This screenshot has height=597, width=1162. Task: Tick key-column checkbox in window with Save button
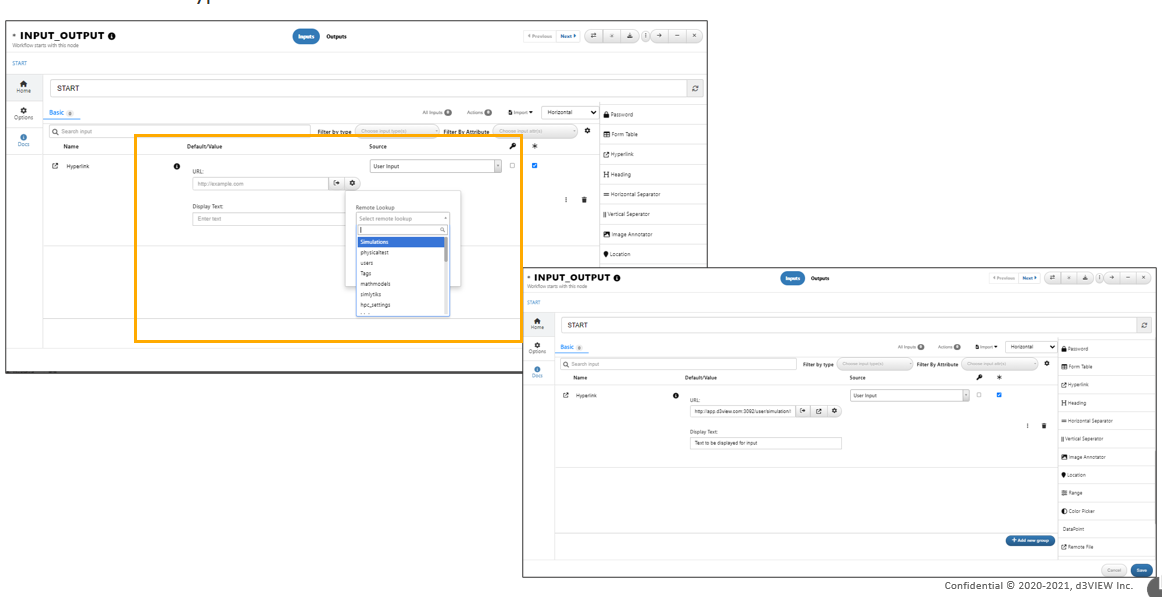coord(979,395)
